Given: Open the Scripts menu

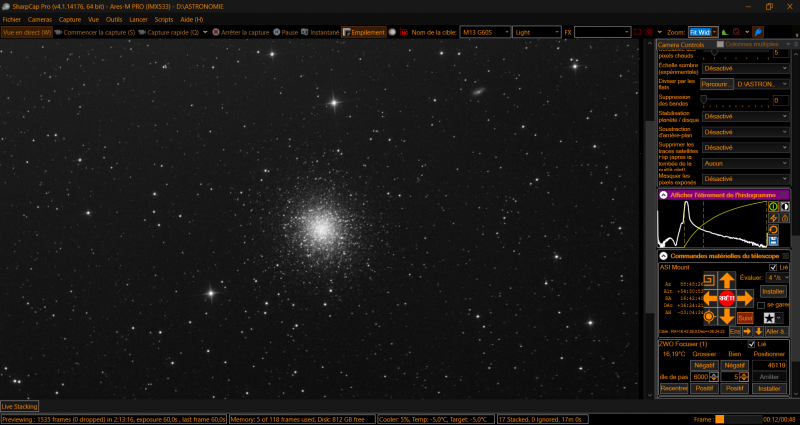Looking at the screenshot, I should 164,19.
